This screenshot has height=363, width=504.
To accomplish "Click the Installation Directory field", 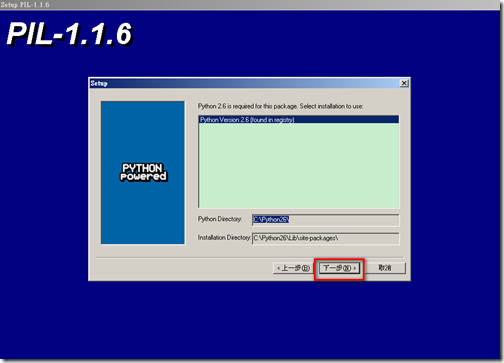I will tap(325, 239).
